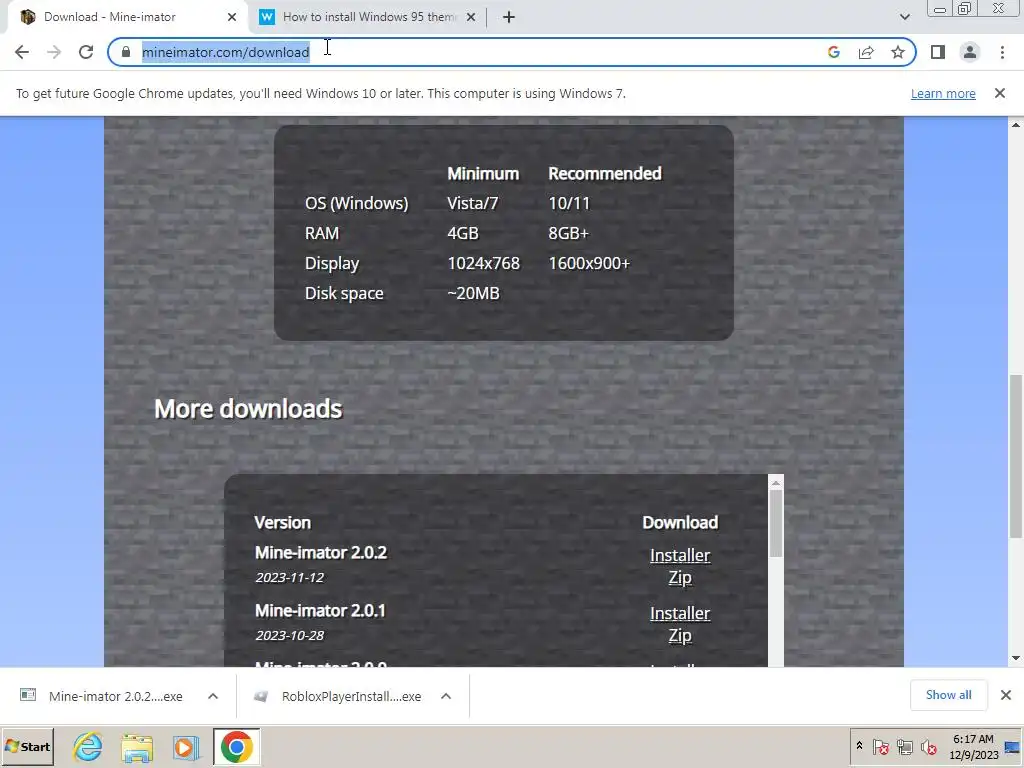The height and width of the screenshot is (768, 1024).
Task: Dismiss the Chrome update notification bar
Action: click(x=1000, y=93)
